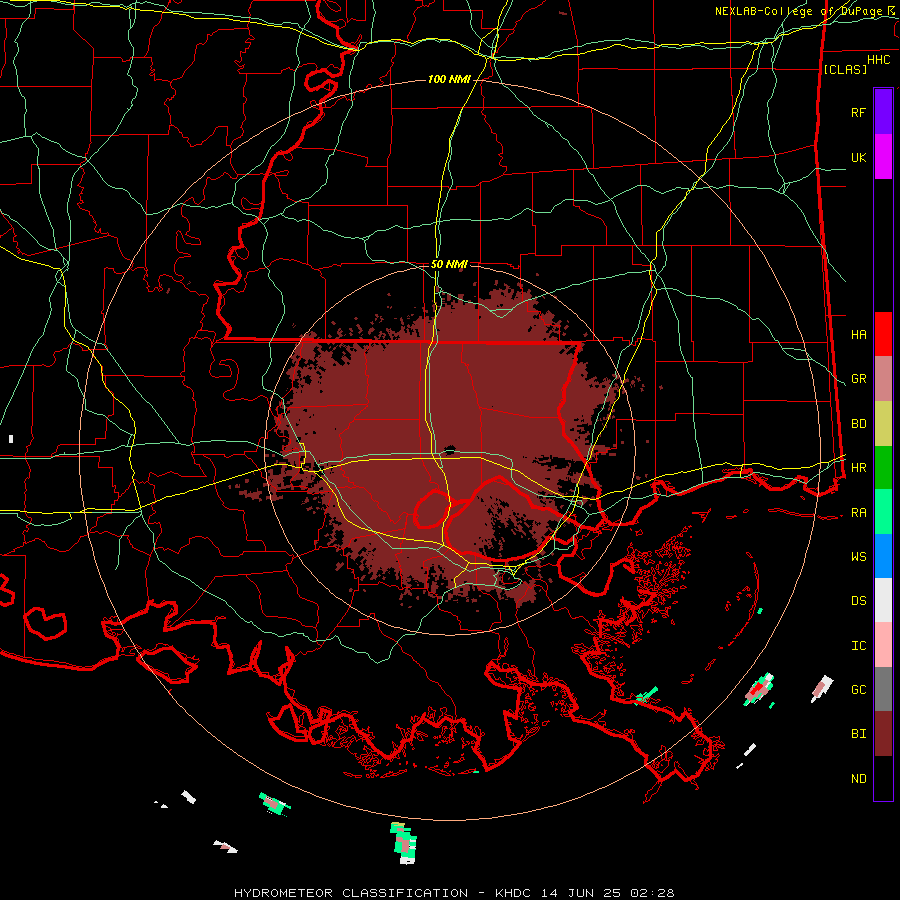Screen dimensions: 900x900
Task: Click the UK magenta legend swatch
Action: click(883, 157)
